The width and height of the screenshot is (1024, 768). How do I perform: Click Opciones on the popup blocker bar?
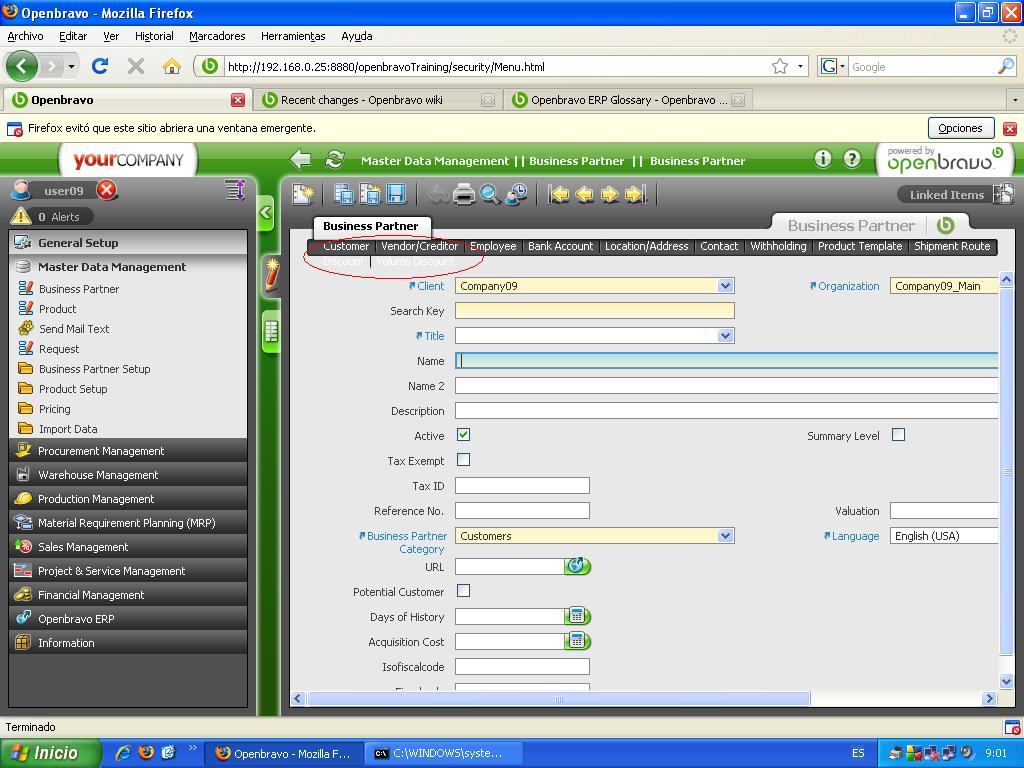pos(960,128)
